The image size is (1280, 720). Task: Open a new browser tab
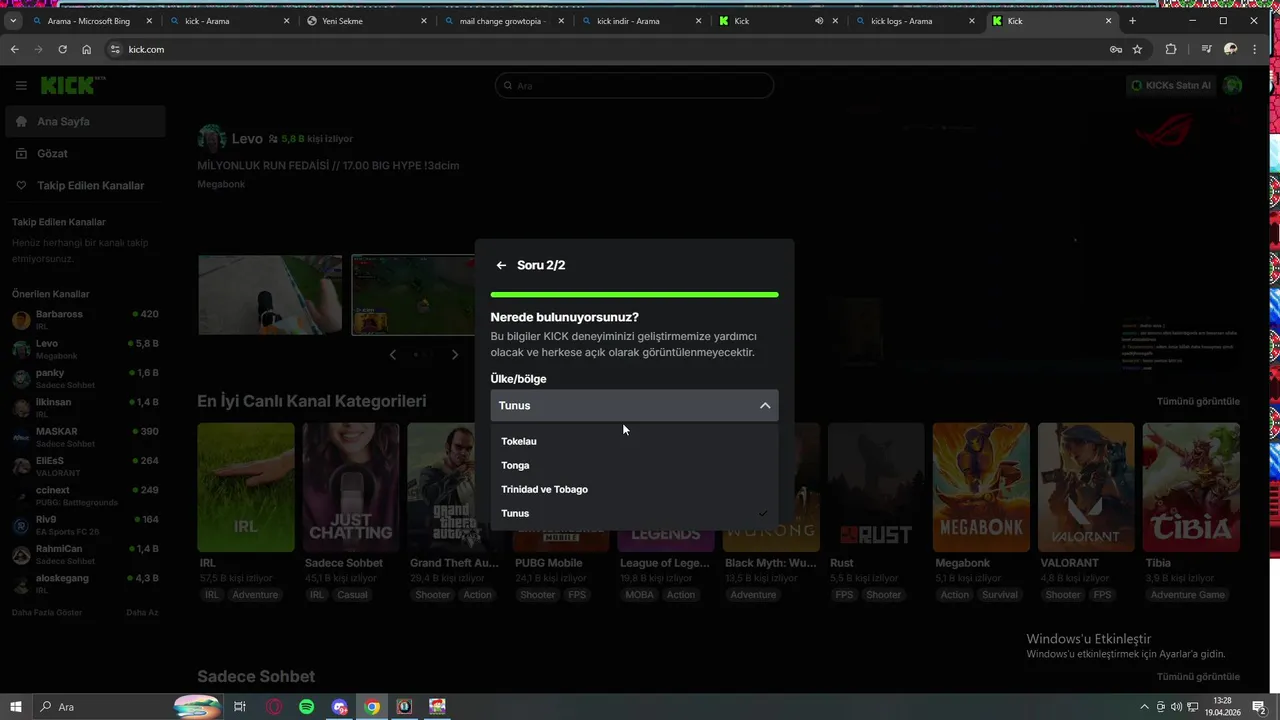pyautogui.click(x=1132, y=20)
